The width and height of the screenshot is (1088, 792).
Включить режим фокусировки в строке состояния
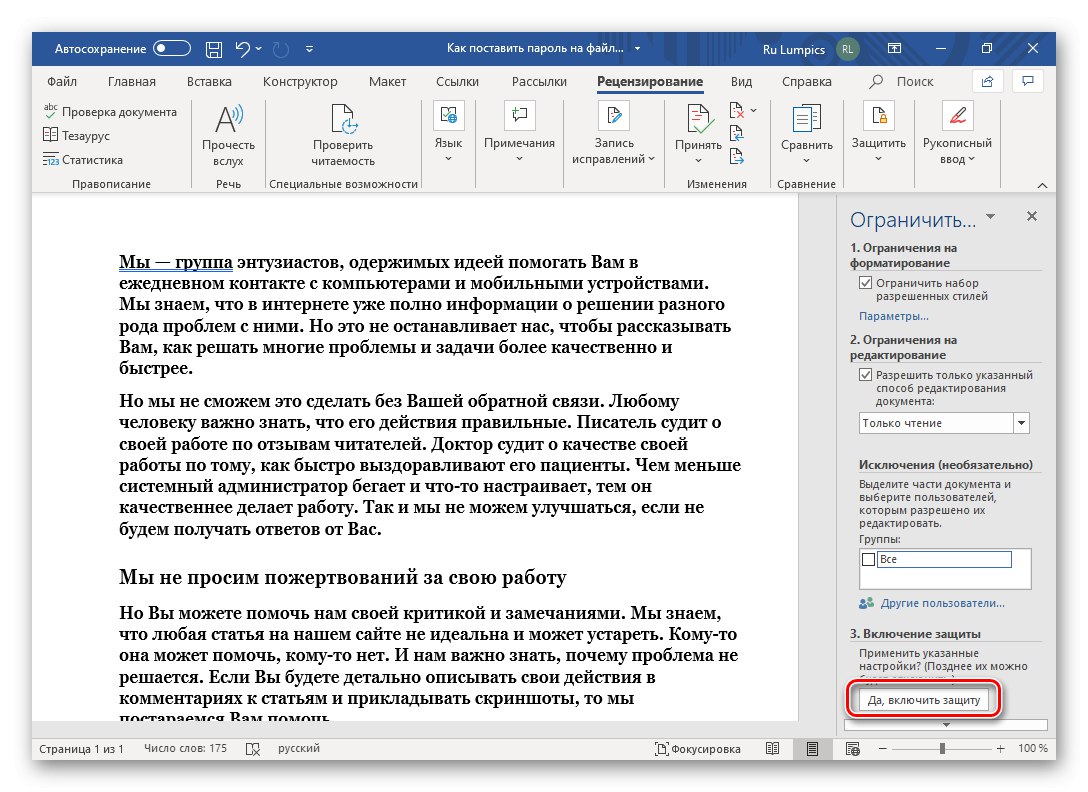699,748
